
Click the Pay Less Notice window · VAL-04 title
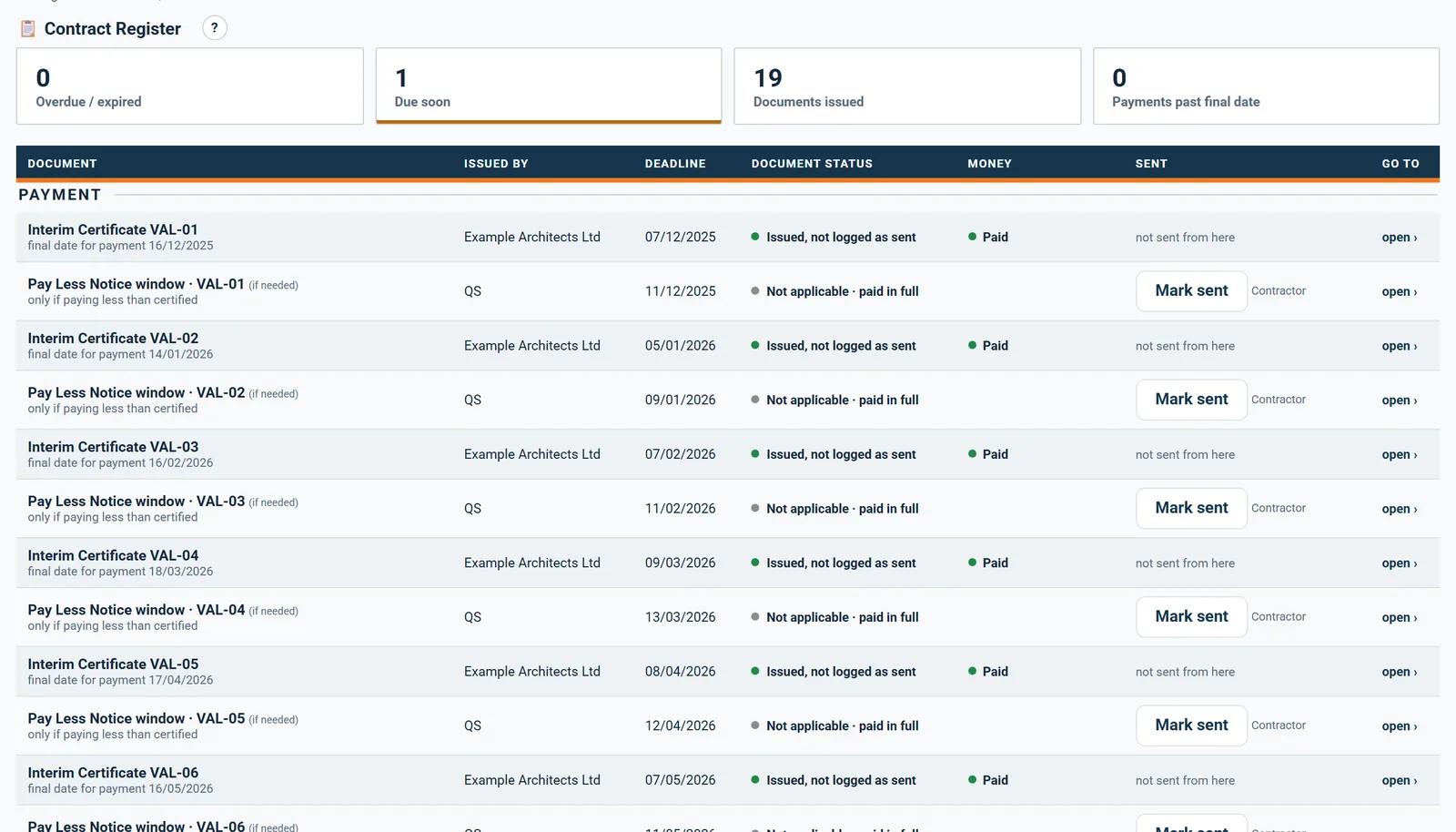pos(136,610)
